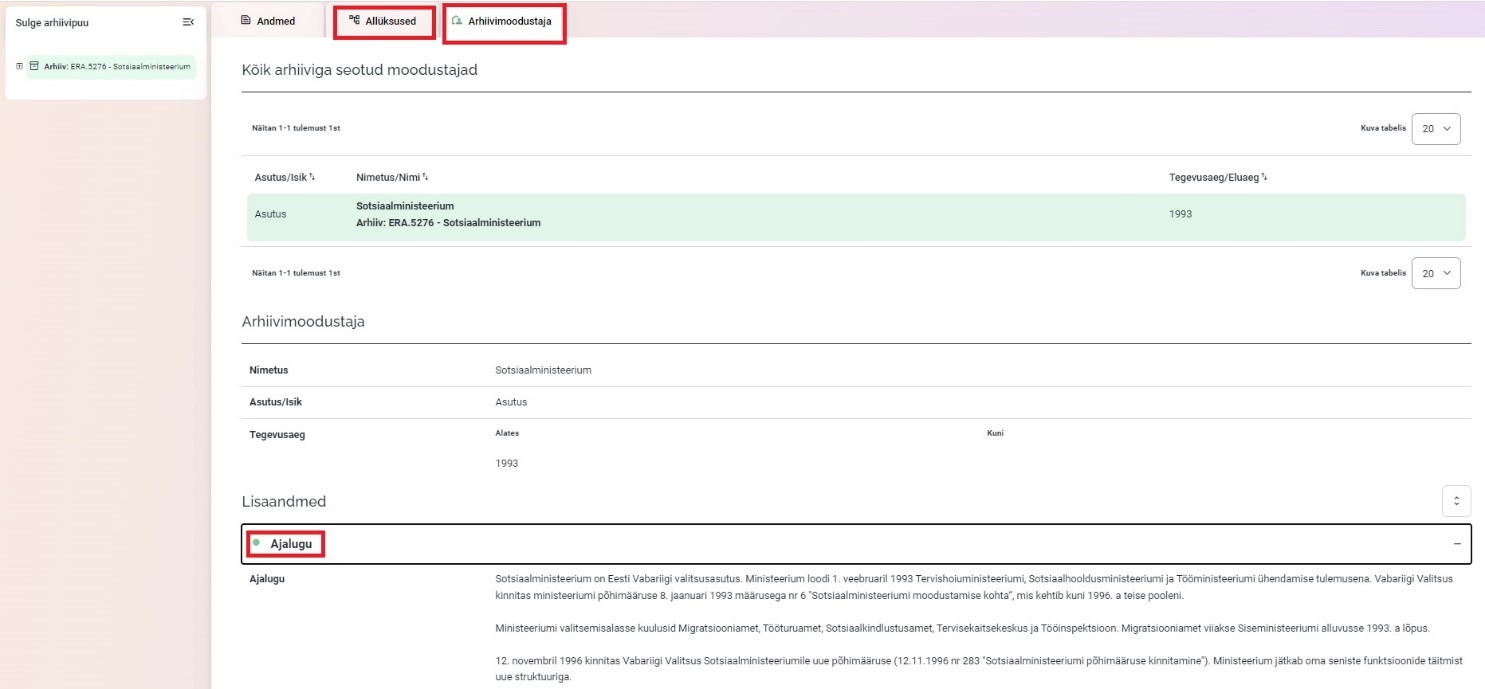Toggle all Lisaandmed sections with expand button
Image resolution: width=1485 pixels, height=689 pixels.
click(1456, 500)
